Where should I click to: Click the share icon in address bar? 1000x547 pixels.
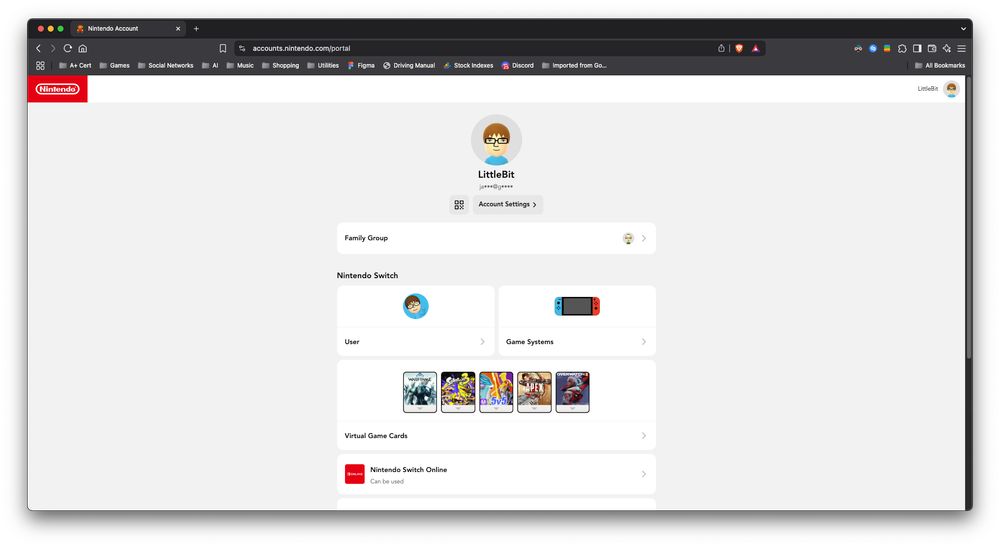pyautogui.click(x=721, y=48)
